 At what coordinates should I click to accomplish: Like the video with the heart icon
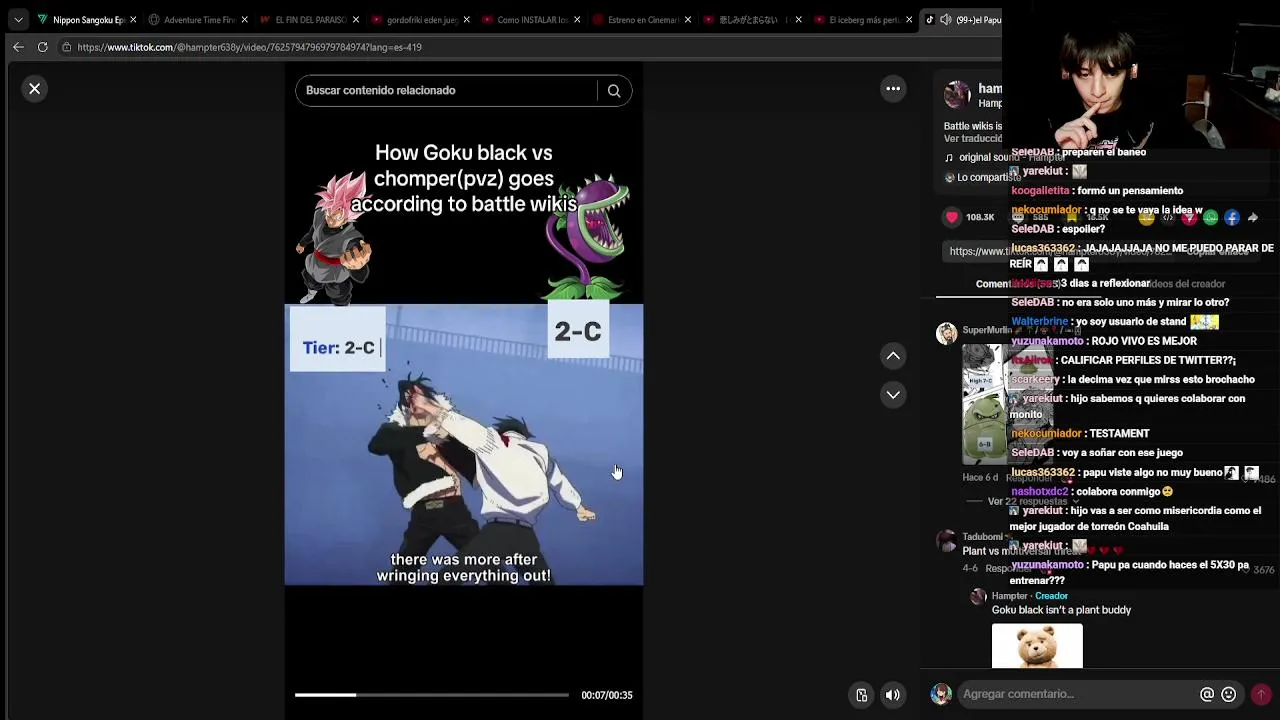952,217
